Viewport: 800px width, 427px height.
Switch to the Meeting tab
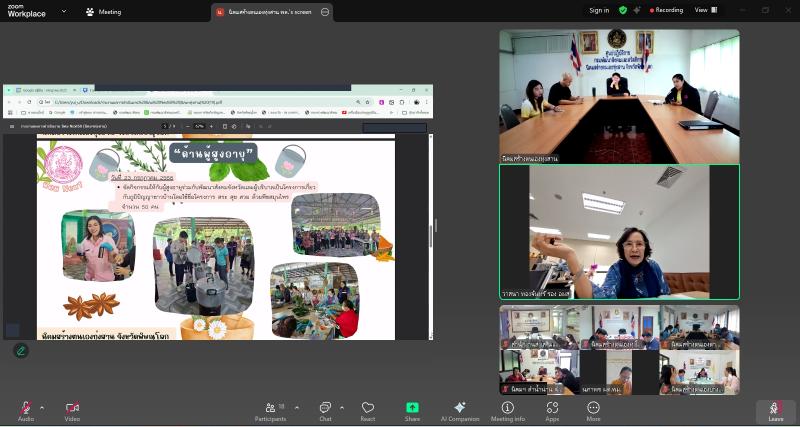[x=104, y=12]
